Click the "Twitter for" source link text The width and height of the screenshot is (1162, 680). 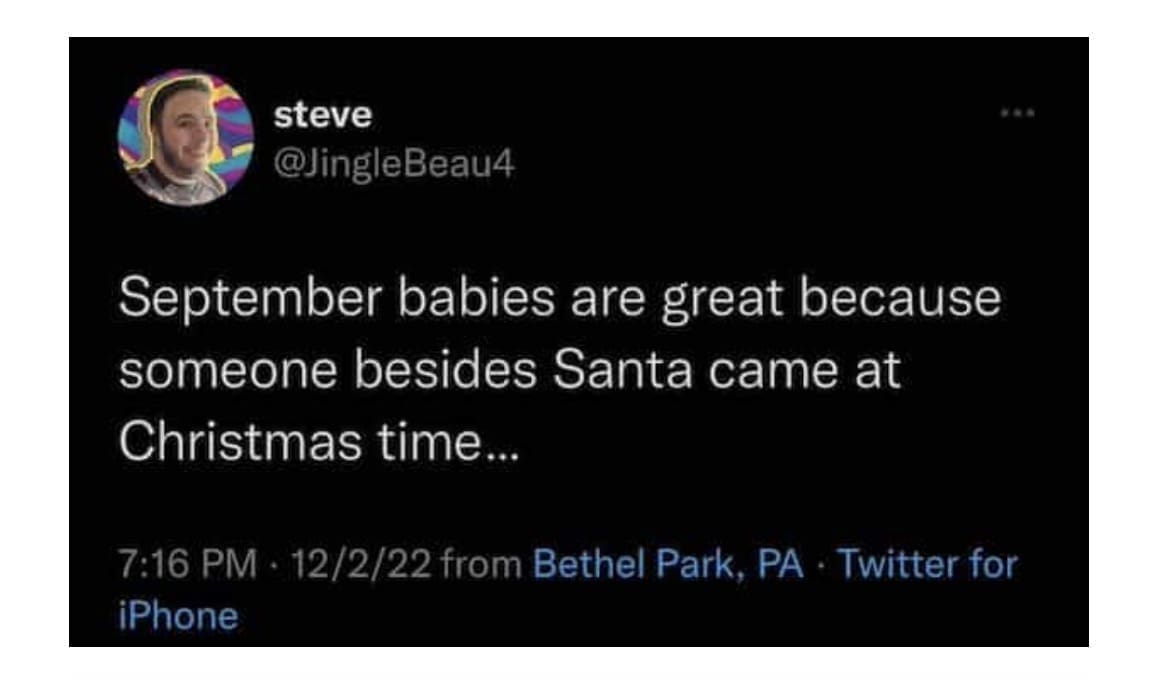pos(926,565)
